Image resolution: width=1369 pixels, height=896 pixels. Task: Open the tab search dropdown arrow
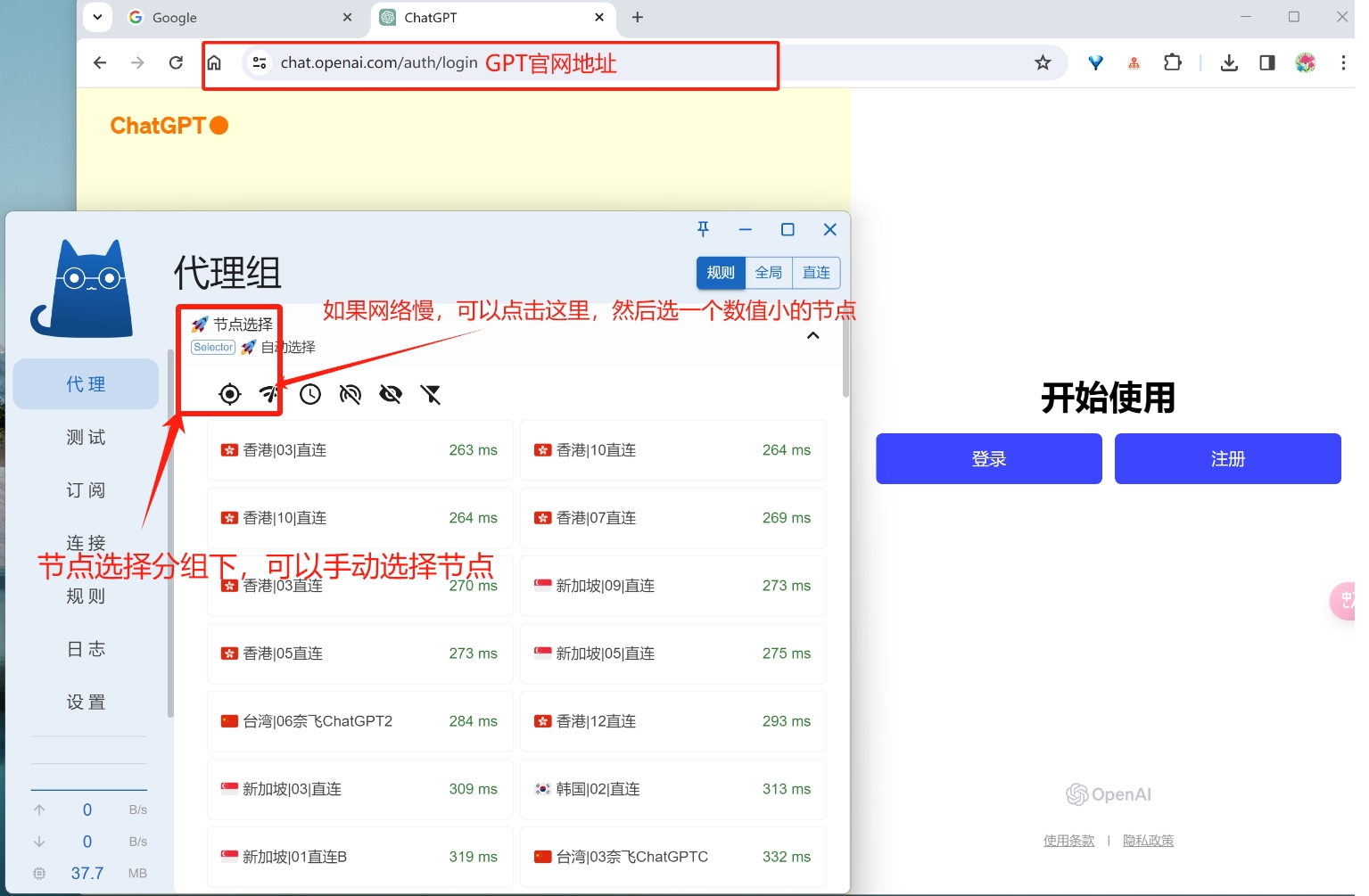97,17
